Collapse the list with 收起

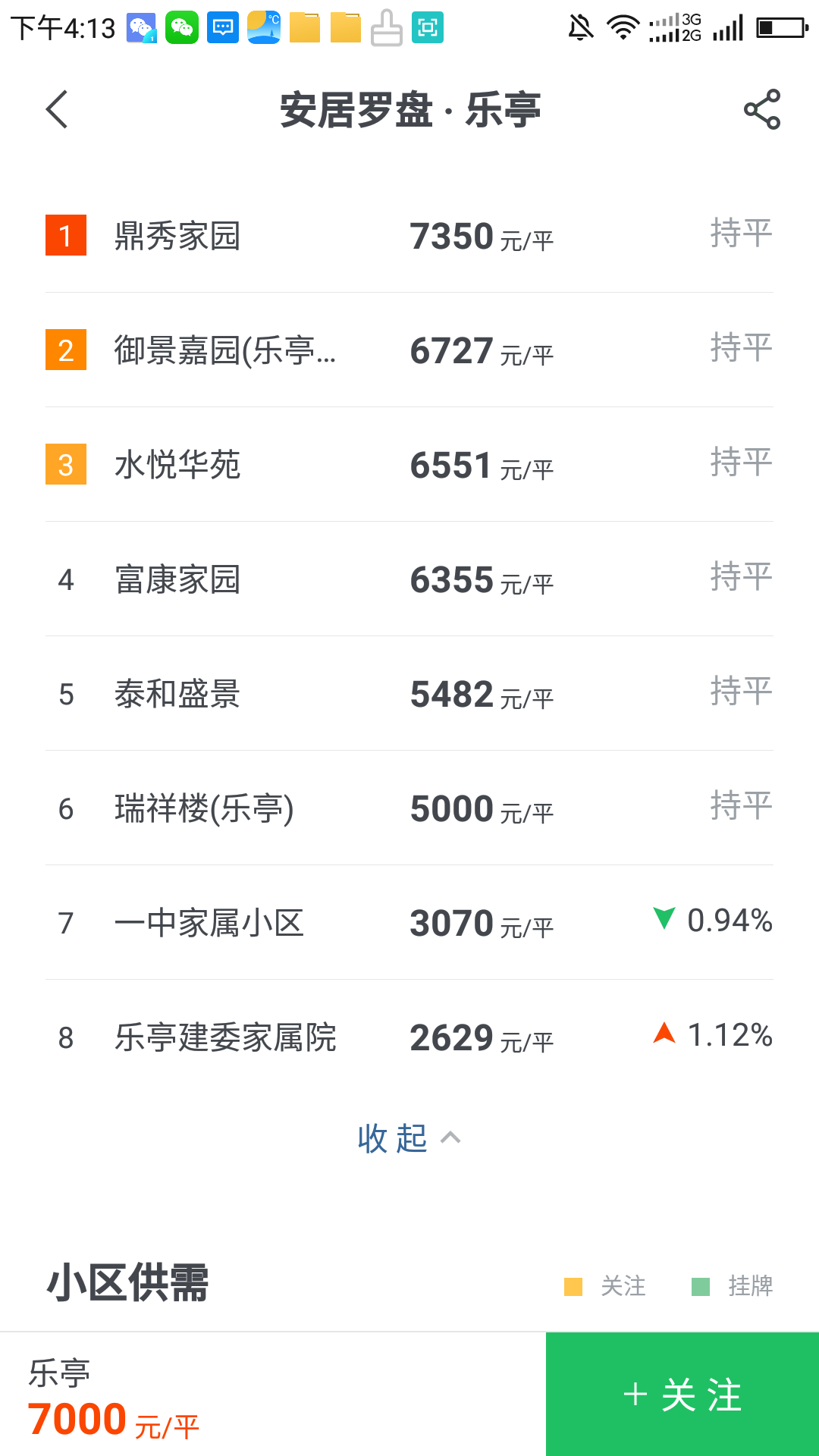click(393, 1138)
